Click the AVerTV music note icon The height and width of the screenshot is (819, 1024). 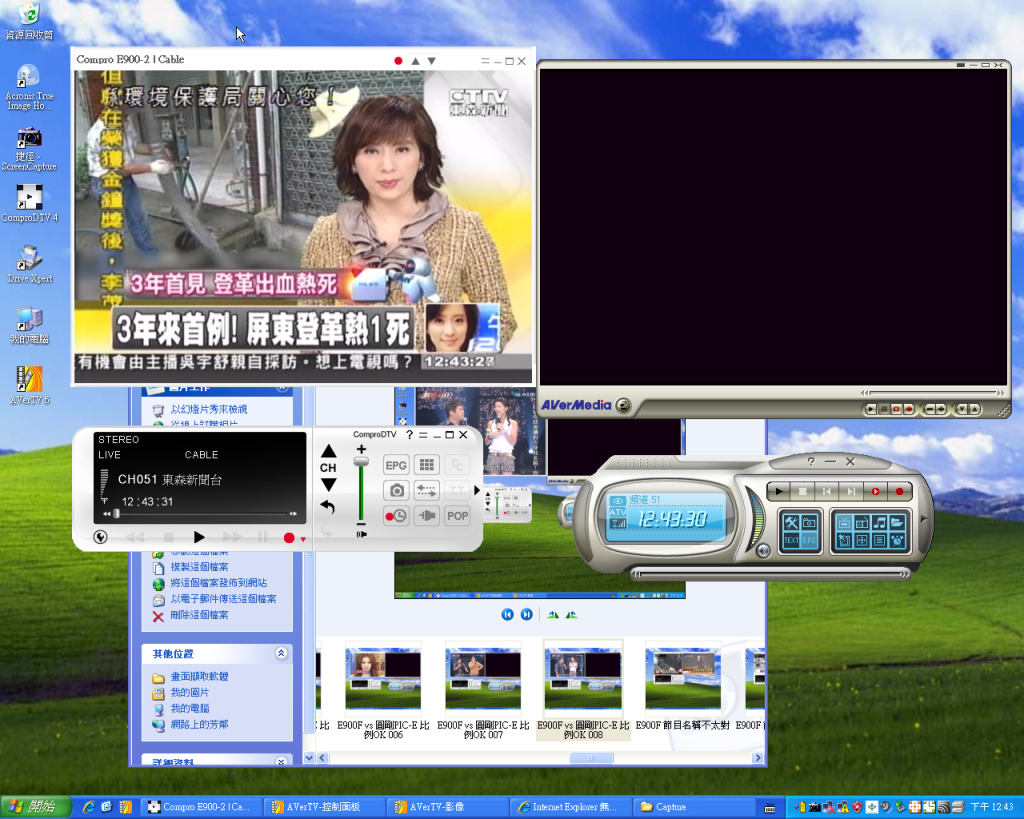point(880,522)
